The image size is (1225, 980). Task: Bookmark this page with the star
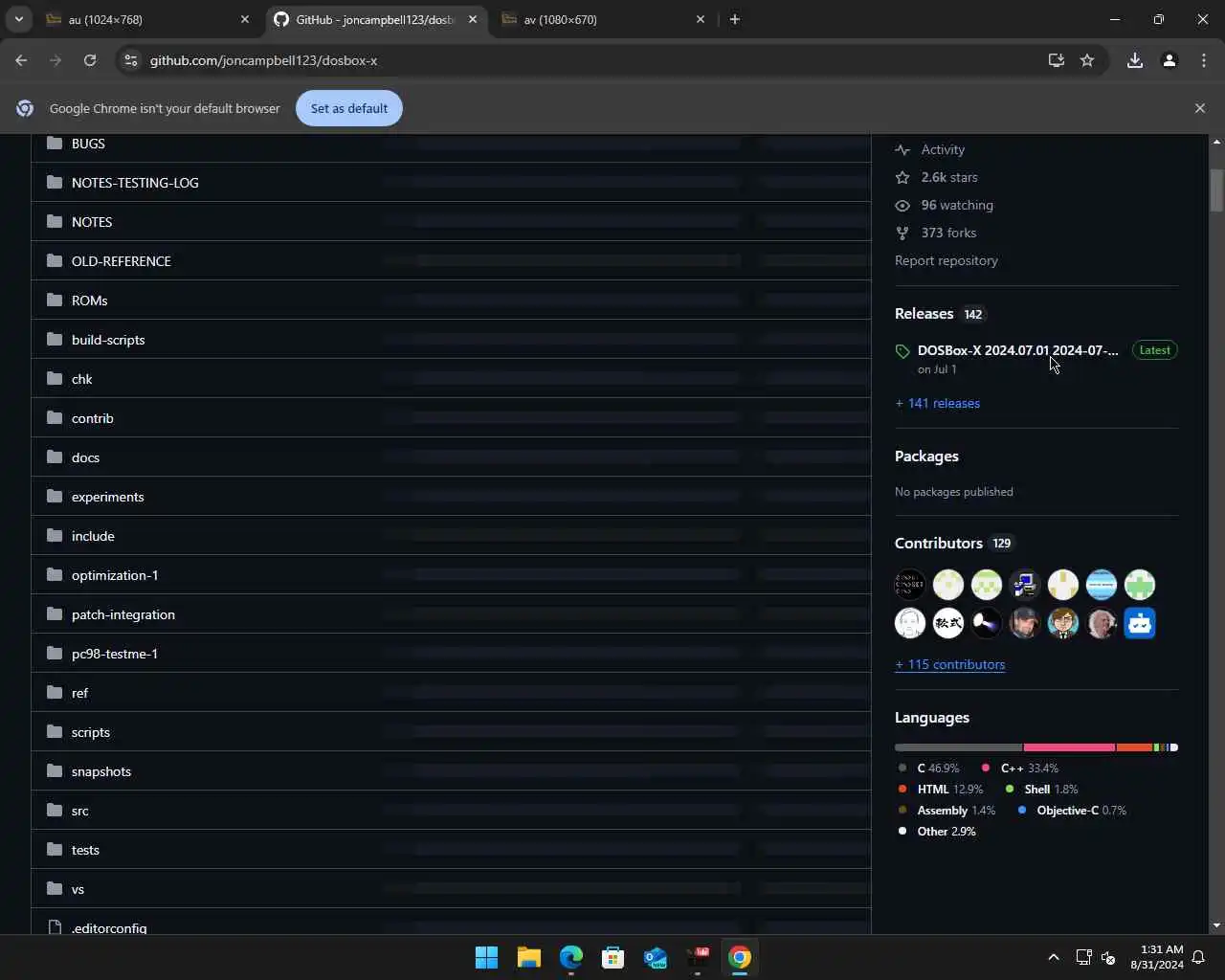tap(1087, 60)
